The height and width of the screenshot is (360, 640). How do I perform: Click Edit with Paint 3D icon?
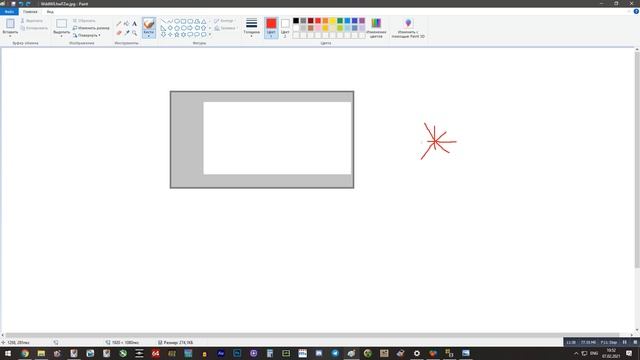click(x=408, y=23)
